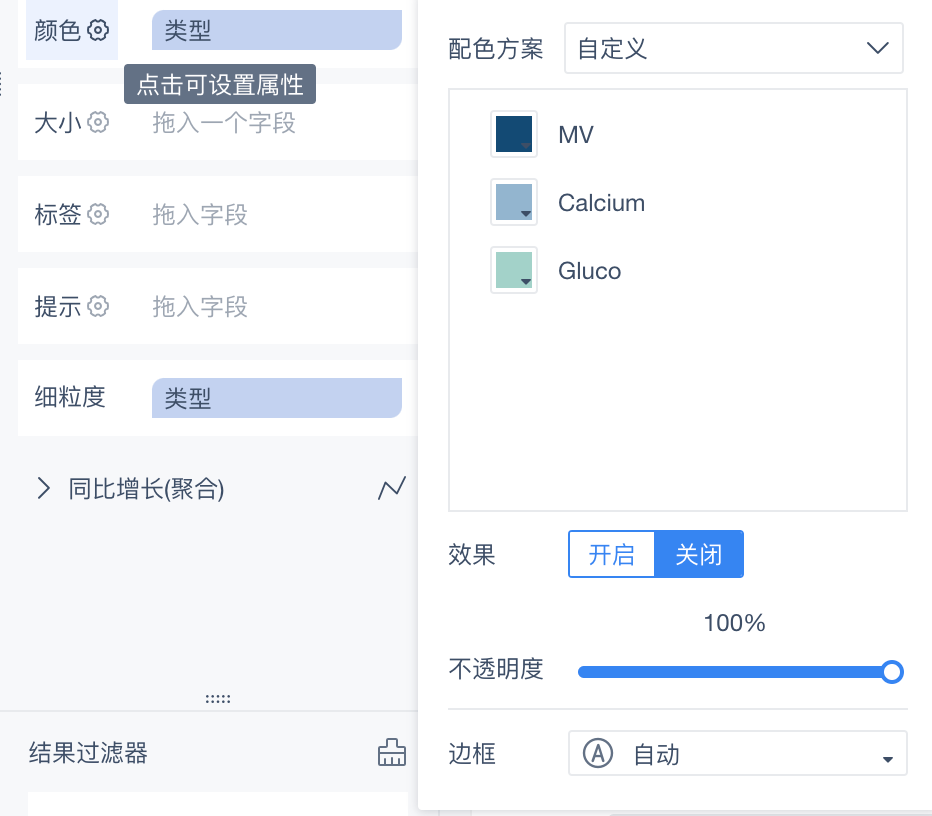Open the 提示 settings gear icon
932x816 pixels.
98,306
